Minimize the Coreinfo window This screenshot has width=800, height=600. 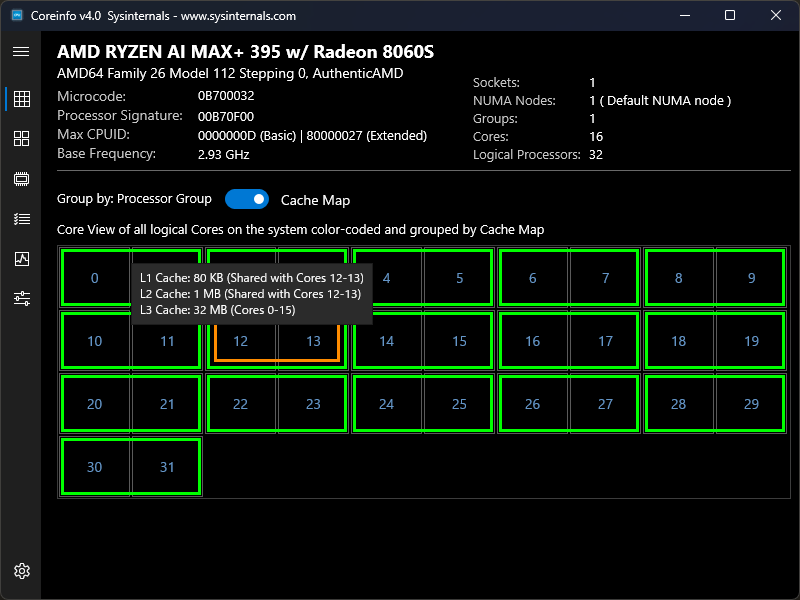coord(685,15)
